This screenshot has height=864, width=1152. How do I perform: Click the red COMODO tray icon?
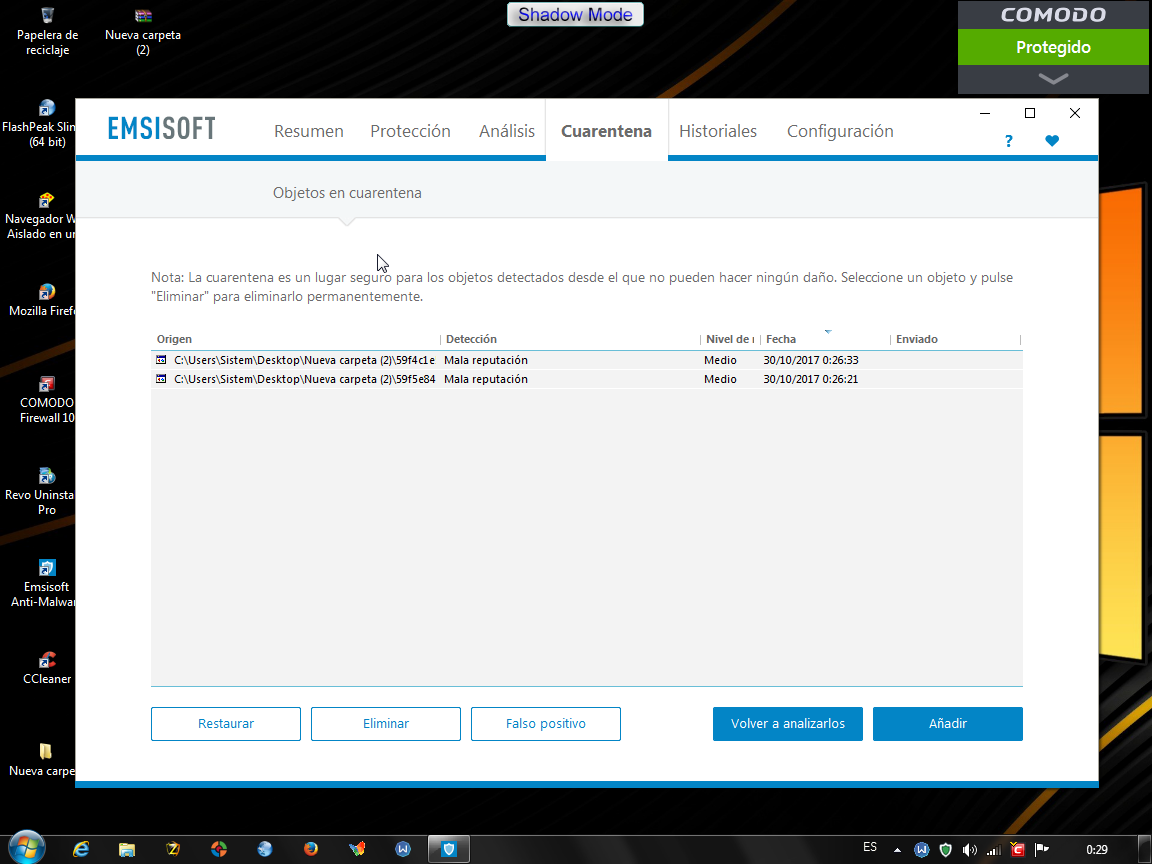(1018, 849)
